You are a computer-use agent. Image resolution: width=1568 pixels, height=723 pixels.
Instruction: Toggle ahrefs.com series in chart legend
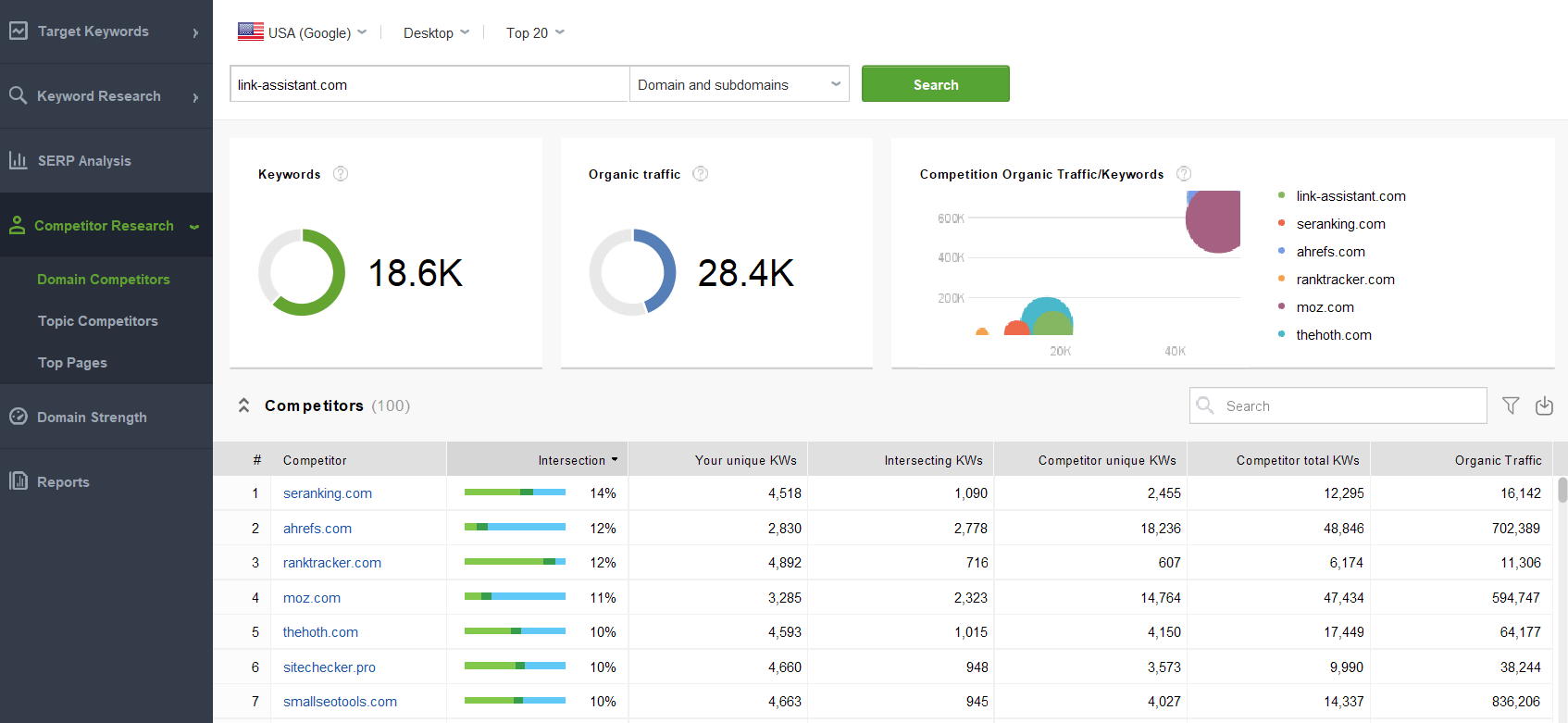point(1330,252)
